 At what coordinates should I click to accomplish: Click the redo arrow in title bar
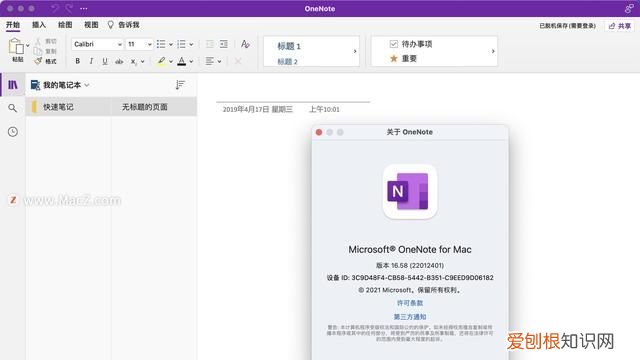point(69,8)
